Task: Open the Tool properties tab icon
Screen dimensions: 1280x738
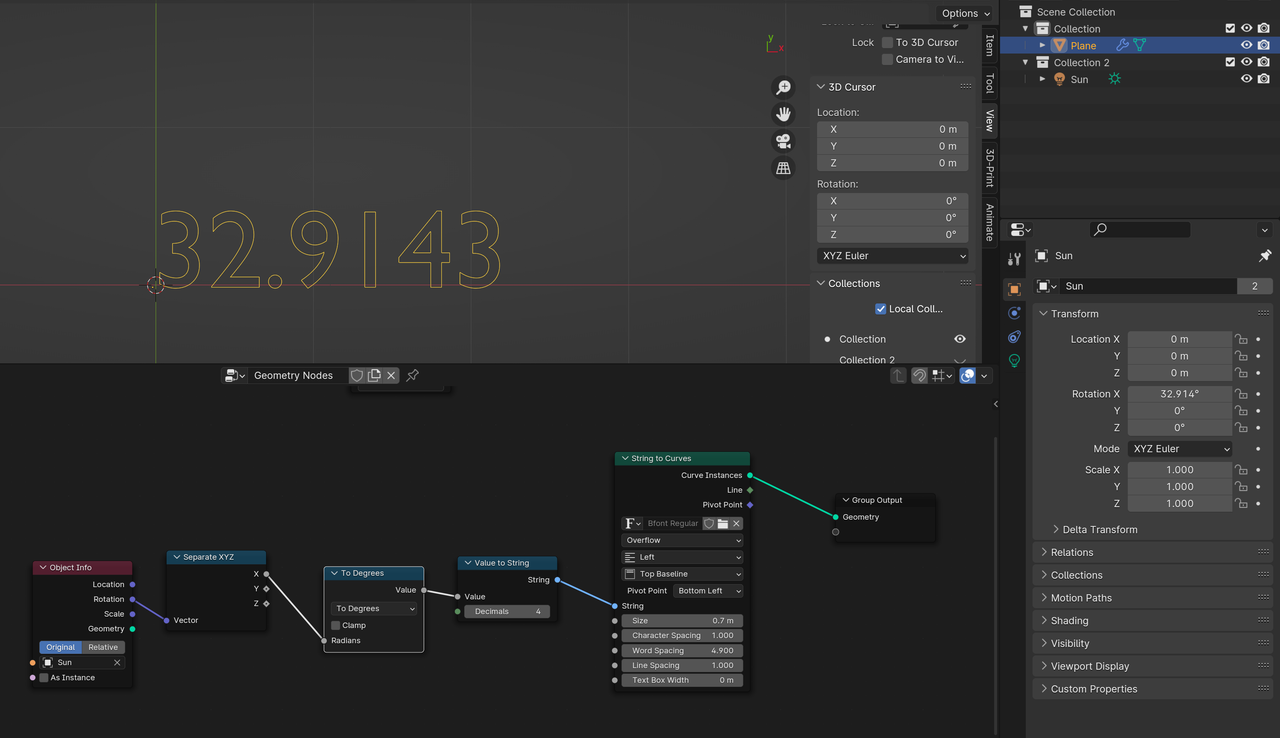Action: [1014, 260]
